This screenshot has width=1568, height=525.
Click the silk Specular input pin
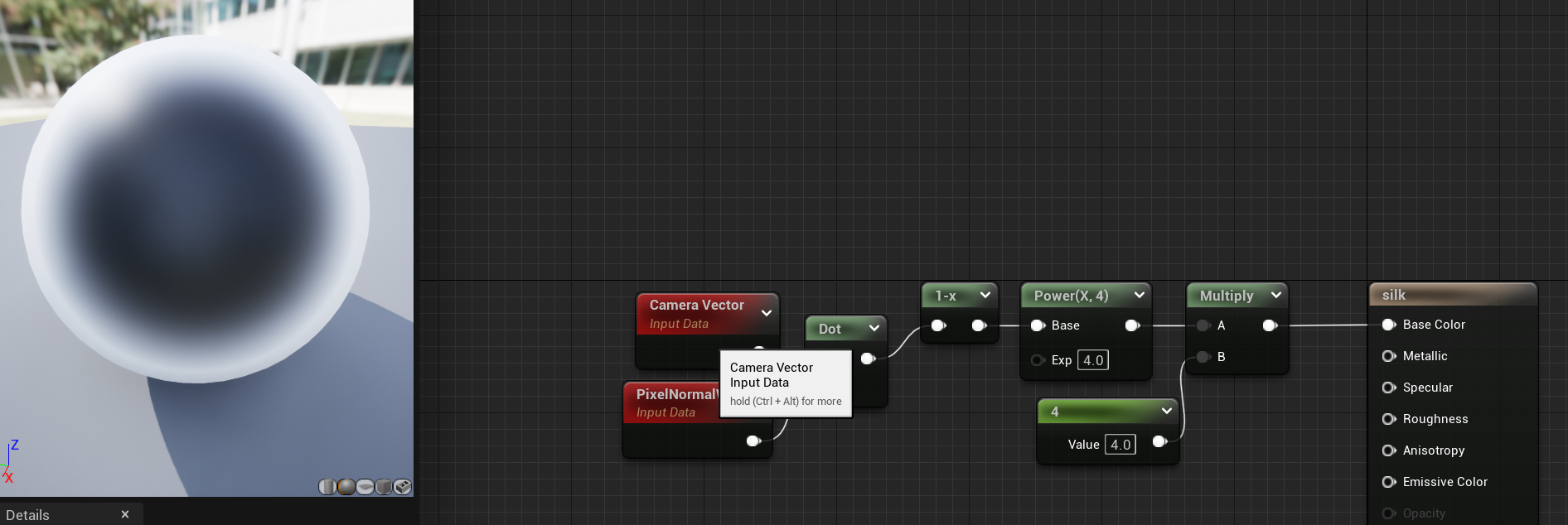pos(1389,388)
